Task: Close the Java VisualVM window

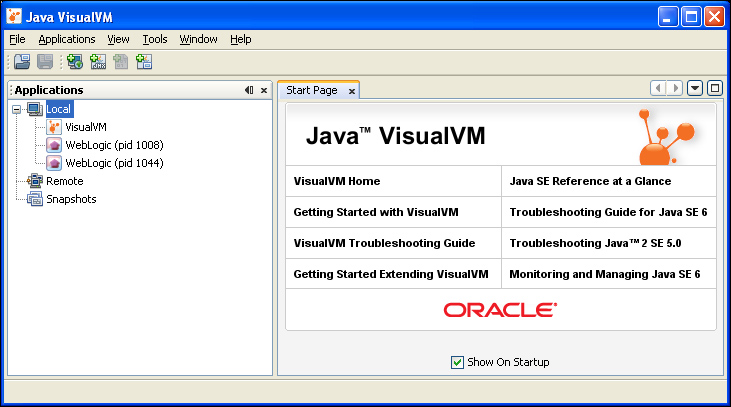Action: coord(714,17)
